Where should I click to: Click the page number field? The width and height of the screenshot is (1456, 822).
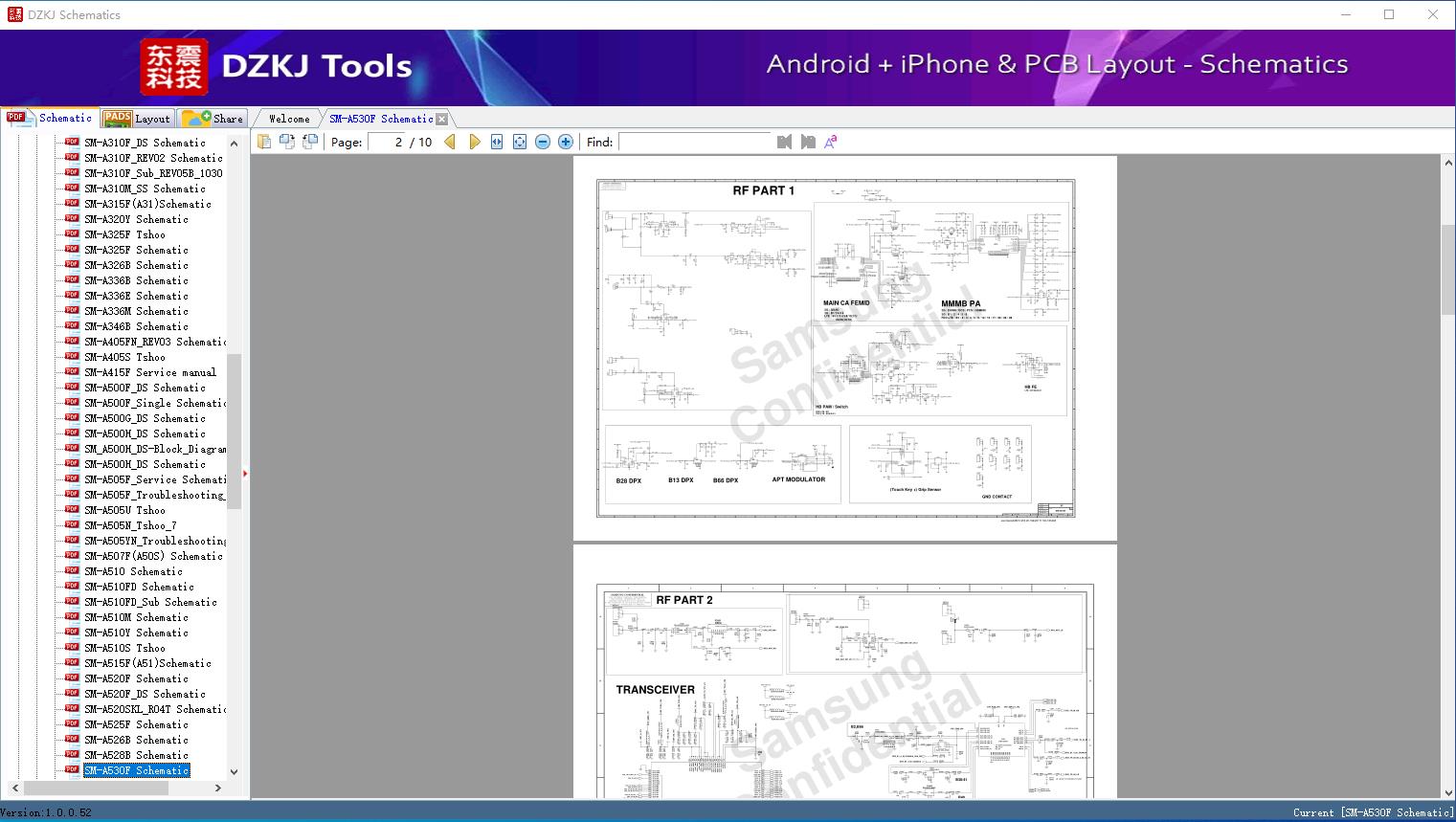(x=388, y=142)
